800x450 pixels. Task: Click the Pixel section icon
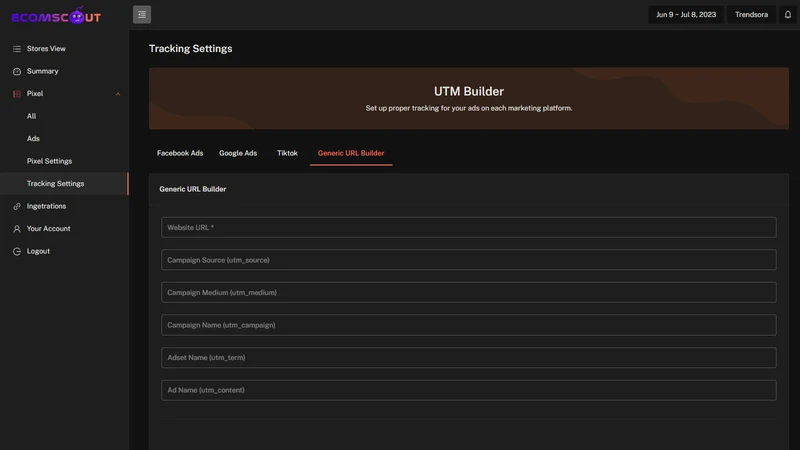[x=17, y=94]
